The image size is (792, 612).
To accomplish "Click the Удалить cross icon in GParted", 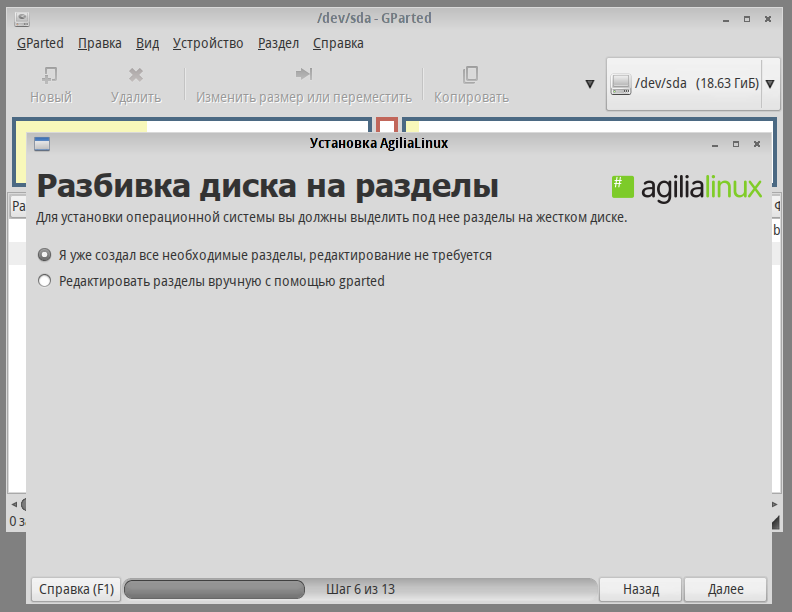I will 136,75.
